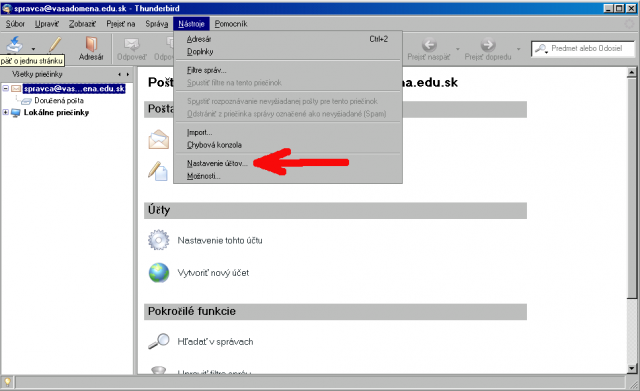The image size is (640, 391).
Task: Click the magnifier icon for message search
Action: (x=158, y=341)
